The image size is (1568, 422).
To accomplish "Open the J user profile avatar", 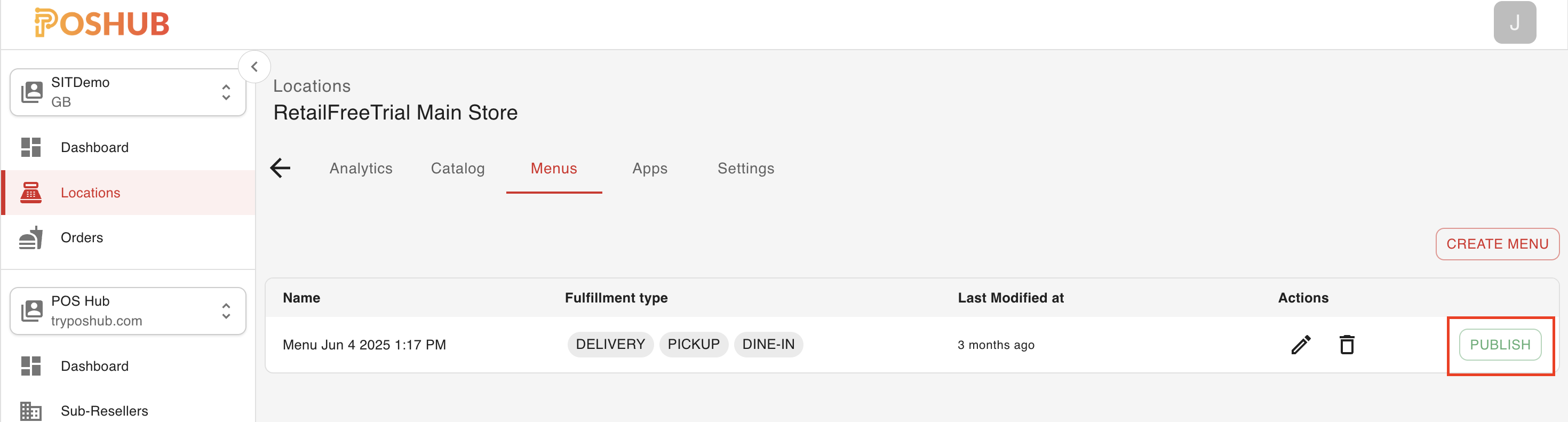I will click(1515, 22).
